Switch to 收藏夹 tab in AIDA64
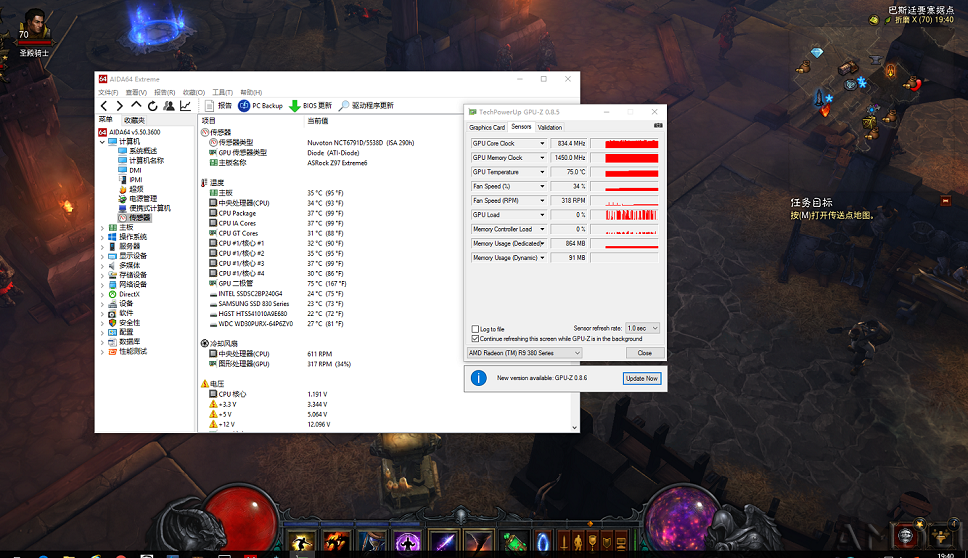Screen dimensions: 968x558 click(134, 120)
